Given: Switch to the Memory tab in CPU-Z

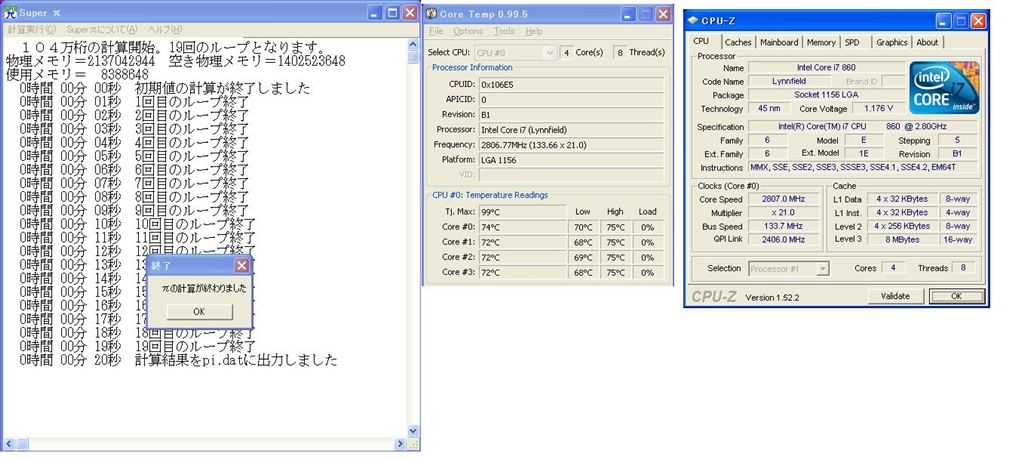Looking at the screenshot, I should click(x=821, y=42).
